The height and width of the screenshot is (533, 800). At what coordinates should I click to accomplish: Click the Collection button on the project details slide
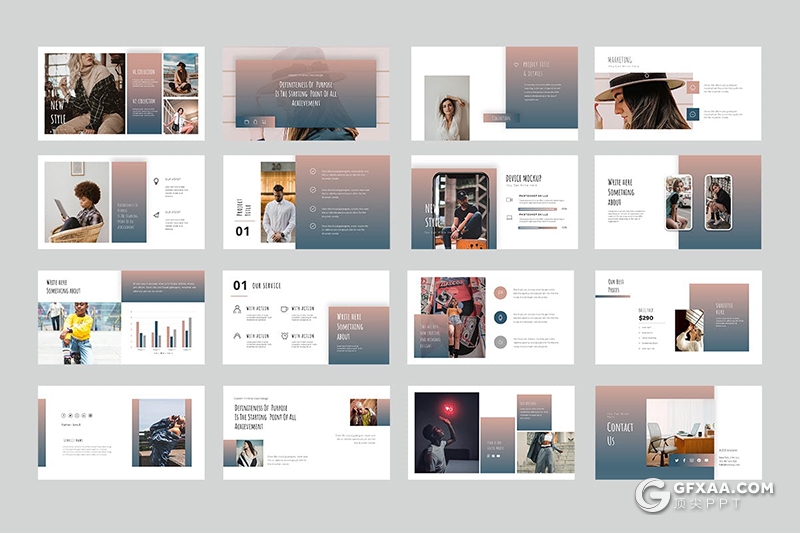[x=501, y=118]
